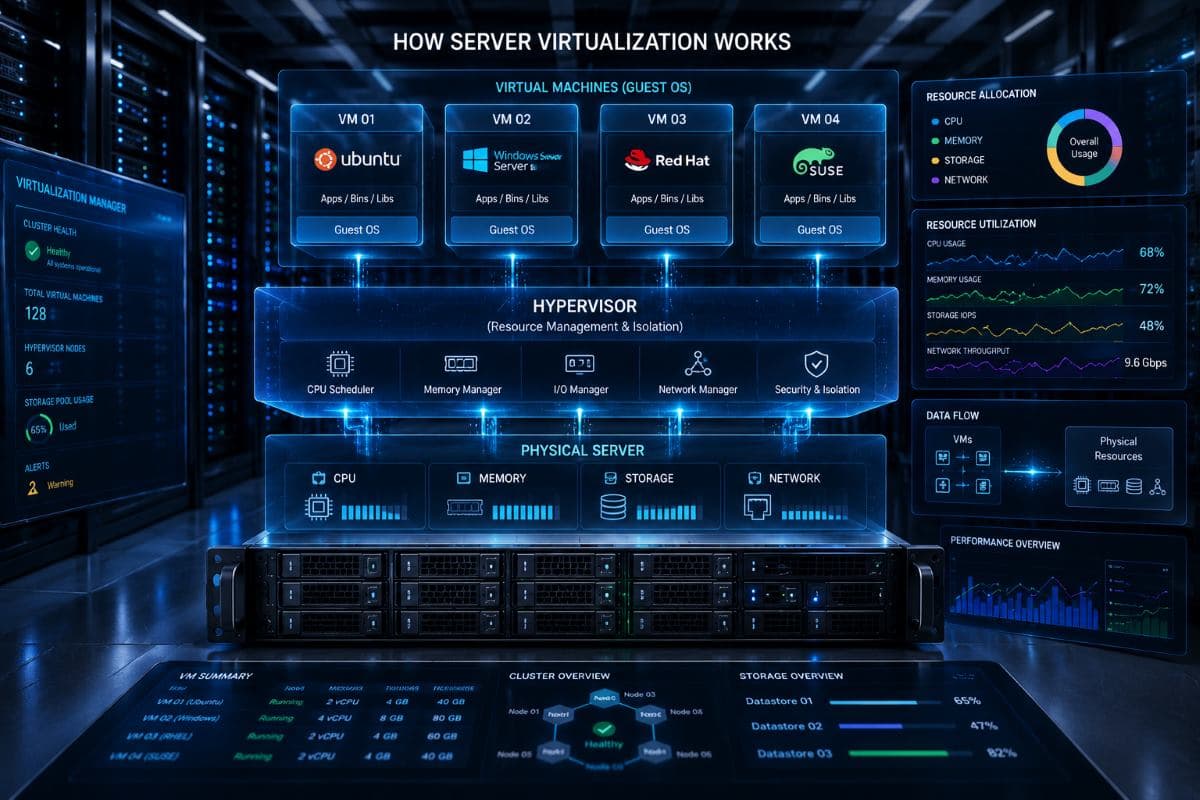
Task: Select the VM 02 header
Action: (512, 120)
